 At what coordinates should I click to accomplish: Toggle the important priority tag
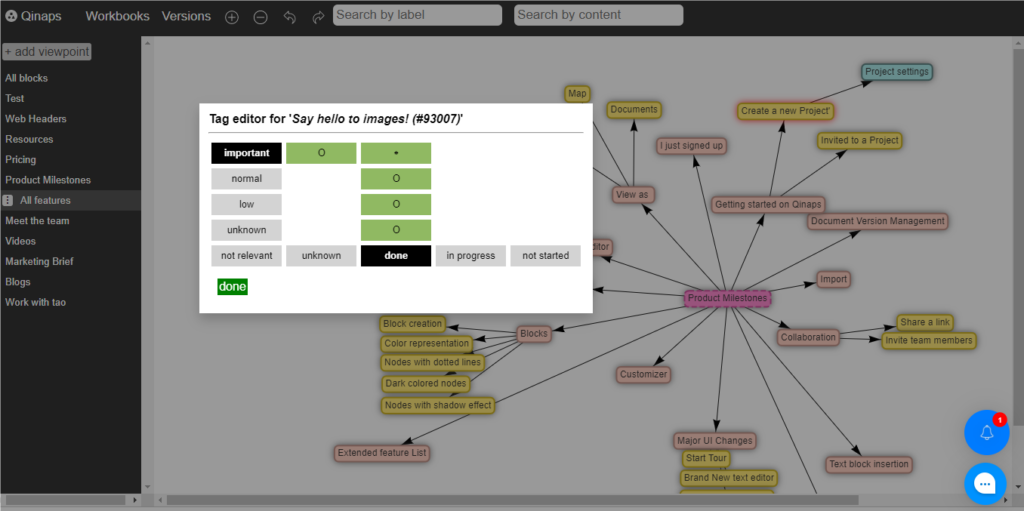[x=246, y=153]
